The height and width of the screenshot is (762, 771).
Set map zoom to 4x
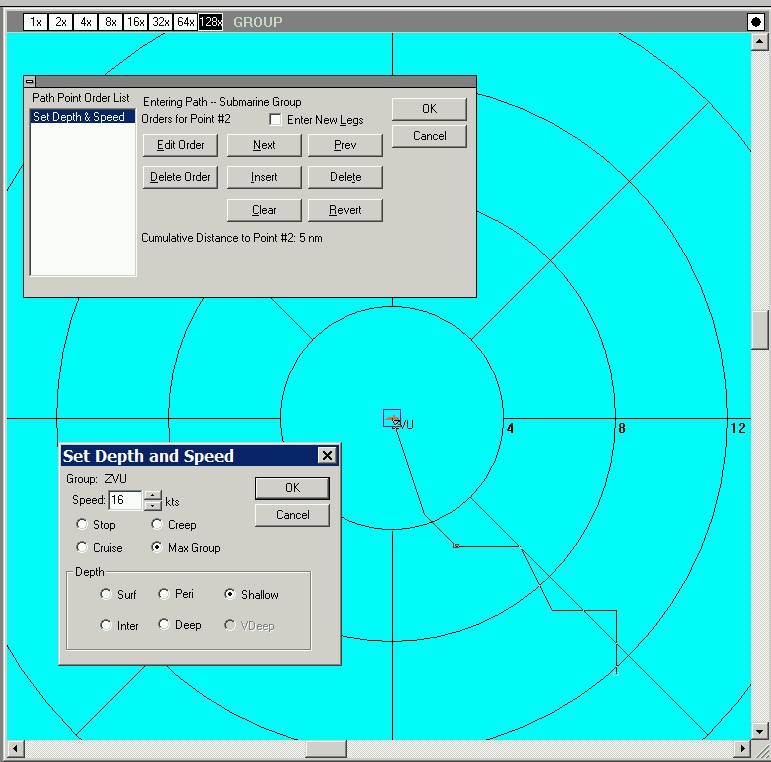tap(86, 22)
